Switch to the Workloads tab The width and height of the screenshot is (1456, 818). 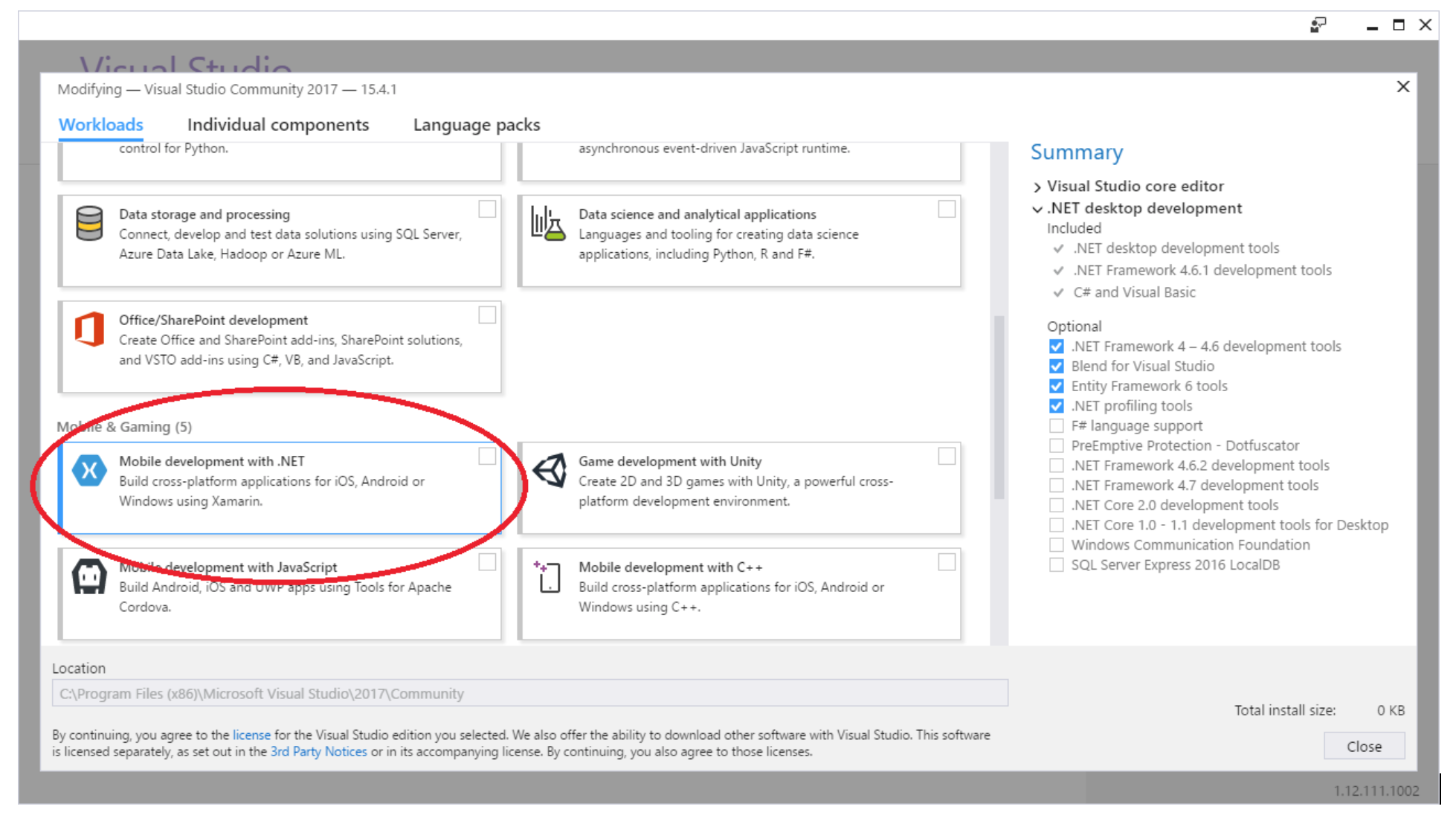[x=101, y=124]
